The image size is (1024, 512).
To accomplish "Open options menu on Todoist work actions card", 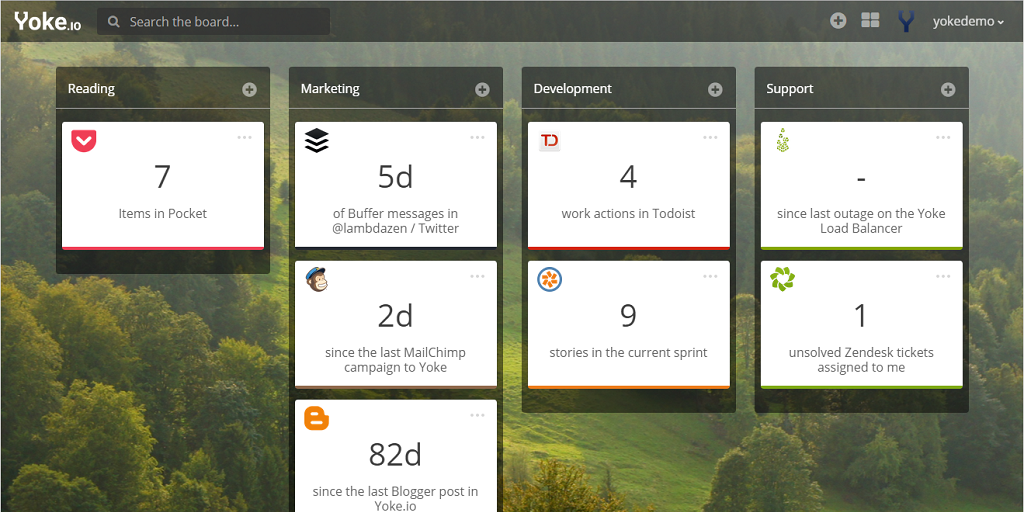I will pyautogui.click(x=711, y=138).
